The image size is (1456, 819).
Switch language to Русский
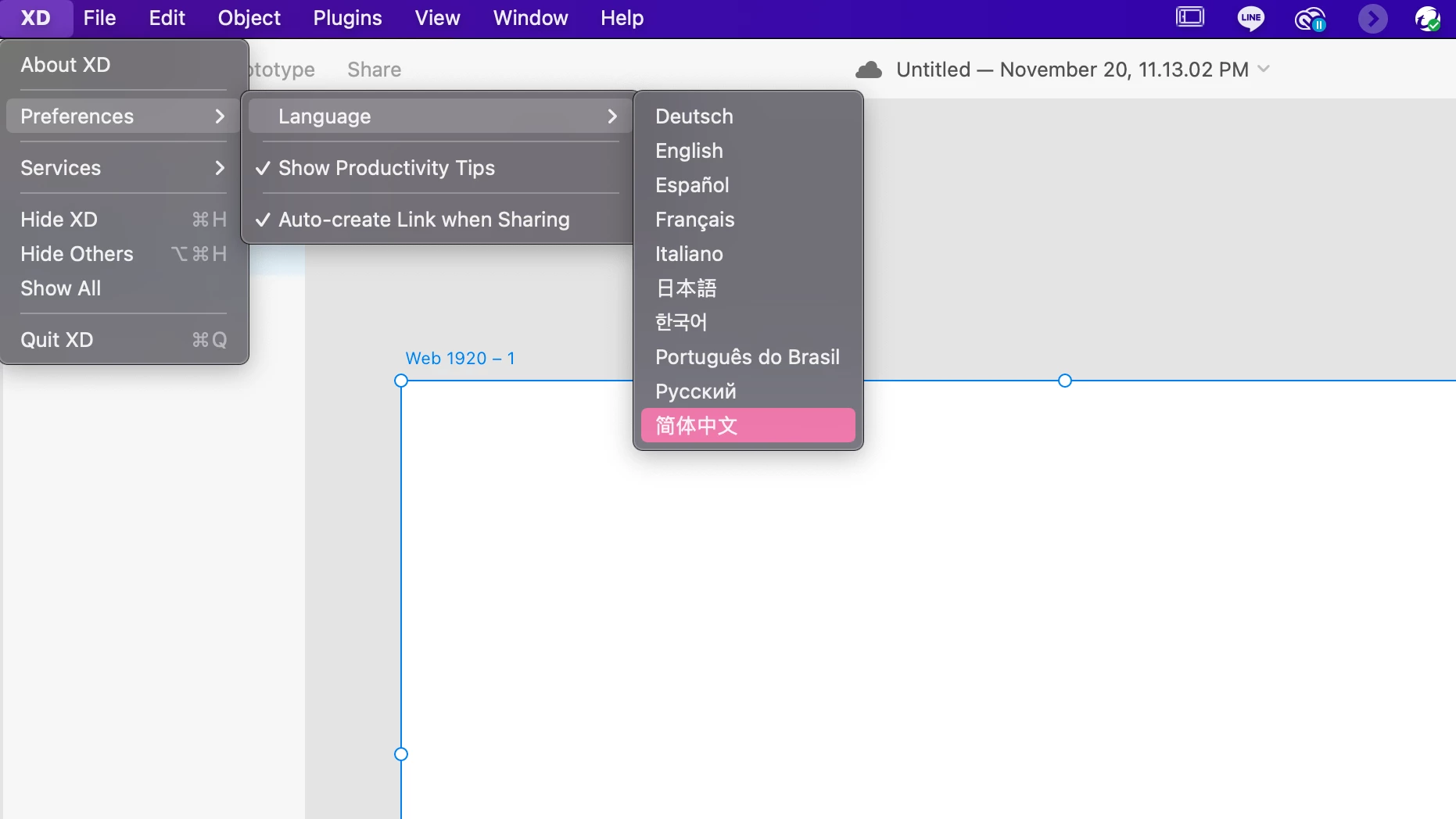pyautogui.click(x=748, y=392)
